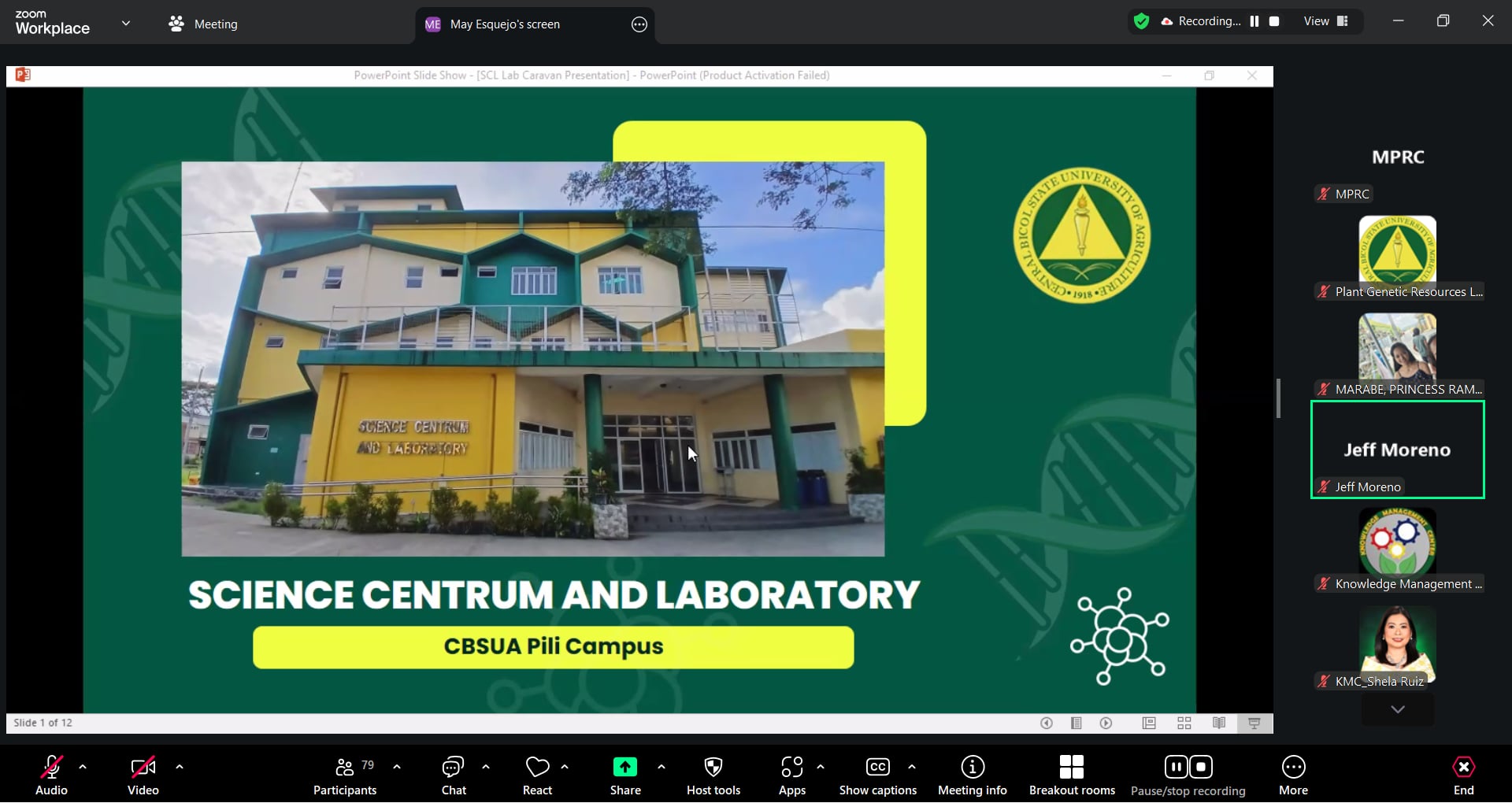
Task: Open the Chat panel
Action: 454,775
